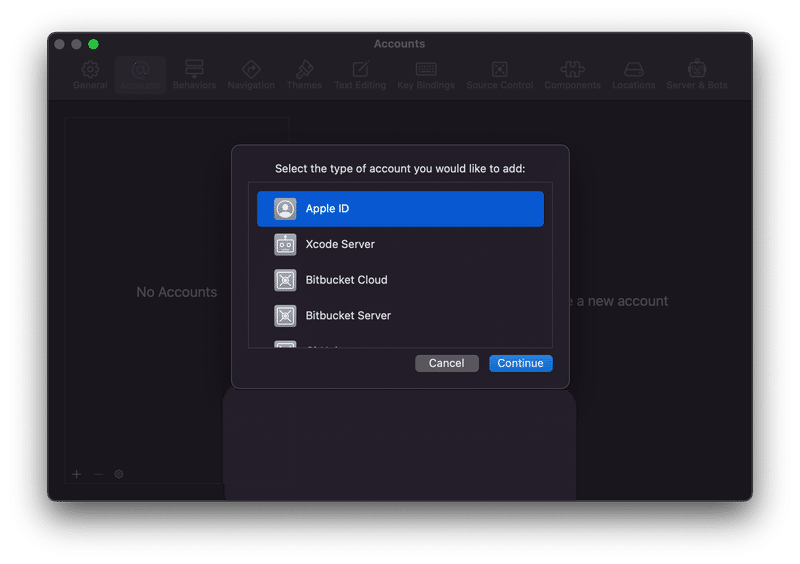Switch to the Source Control tab
The width and height of the screenshot is (800, 564).
point(499,75)
